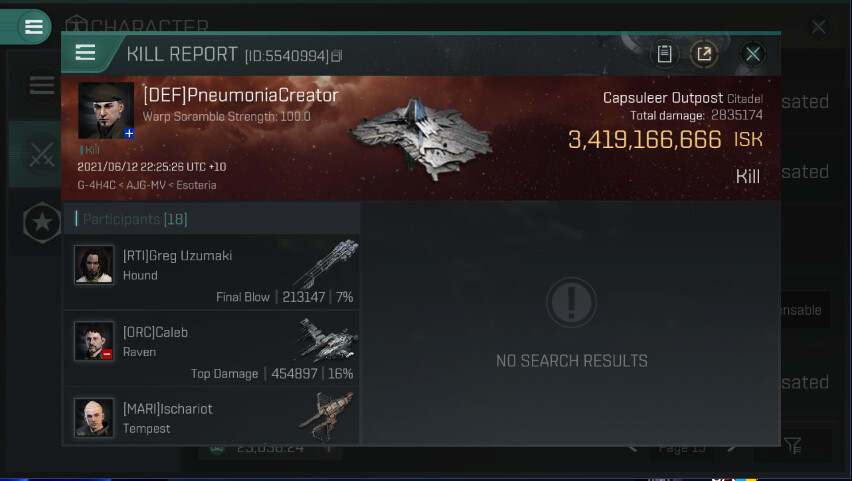Close the background Character window
852x481 pixels.
coord(818,27)
